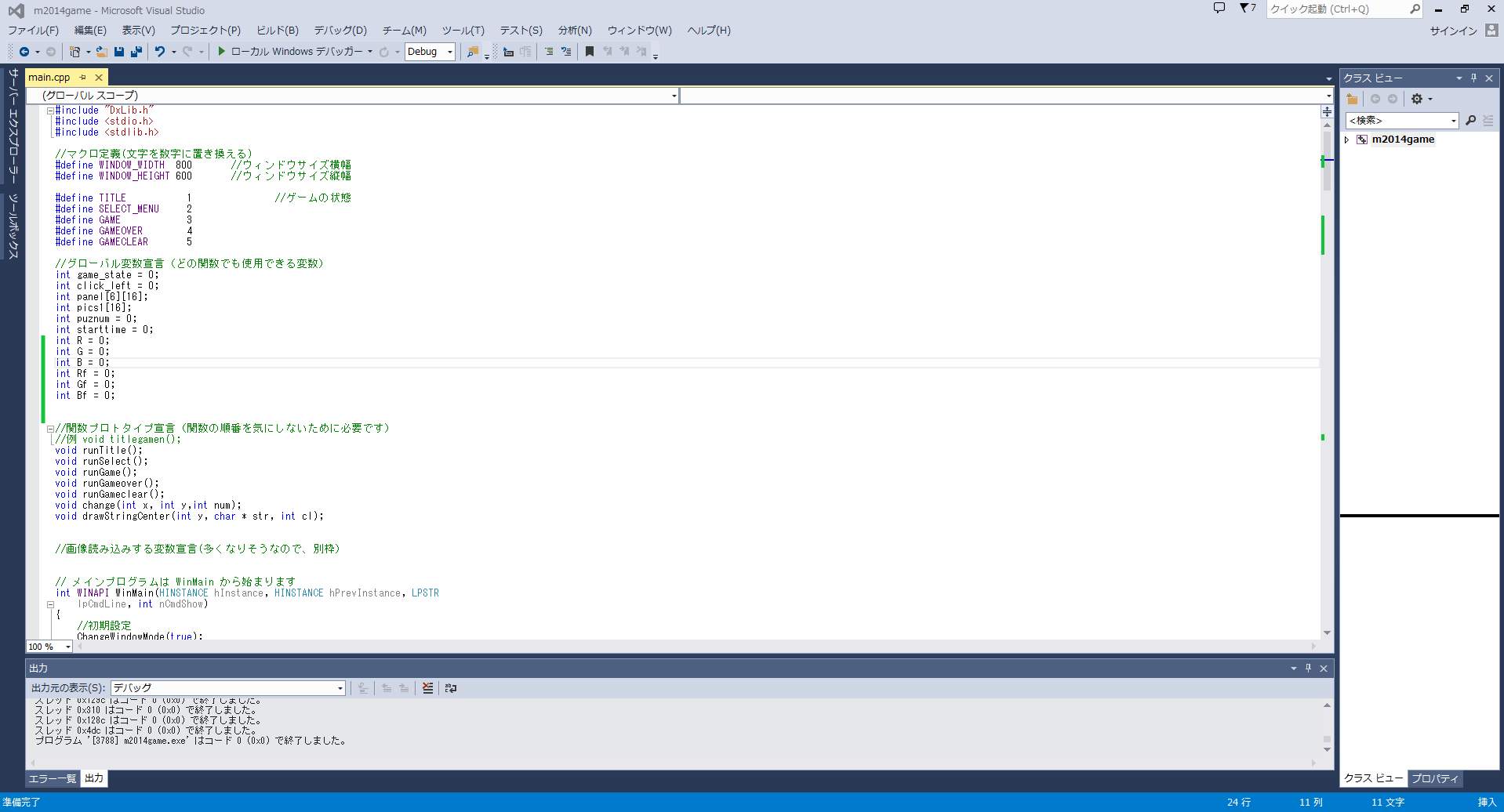The image size is (1504, 812).
Task: Open the Debug configuration dropdown
Action: point(449,52)
